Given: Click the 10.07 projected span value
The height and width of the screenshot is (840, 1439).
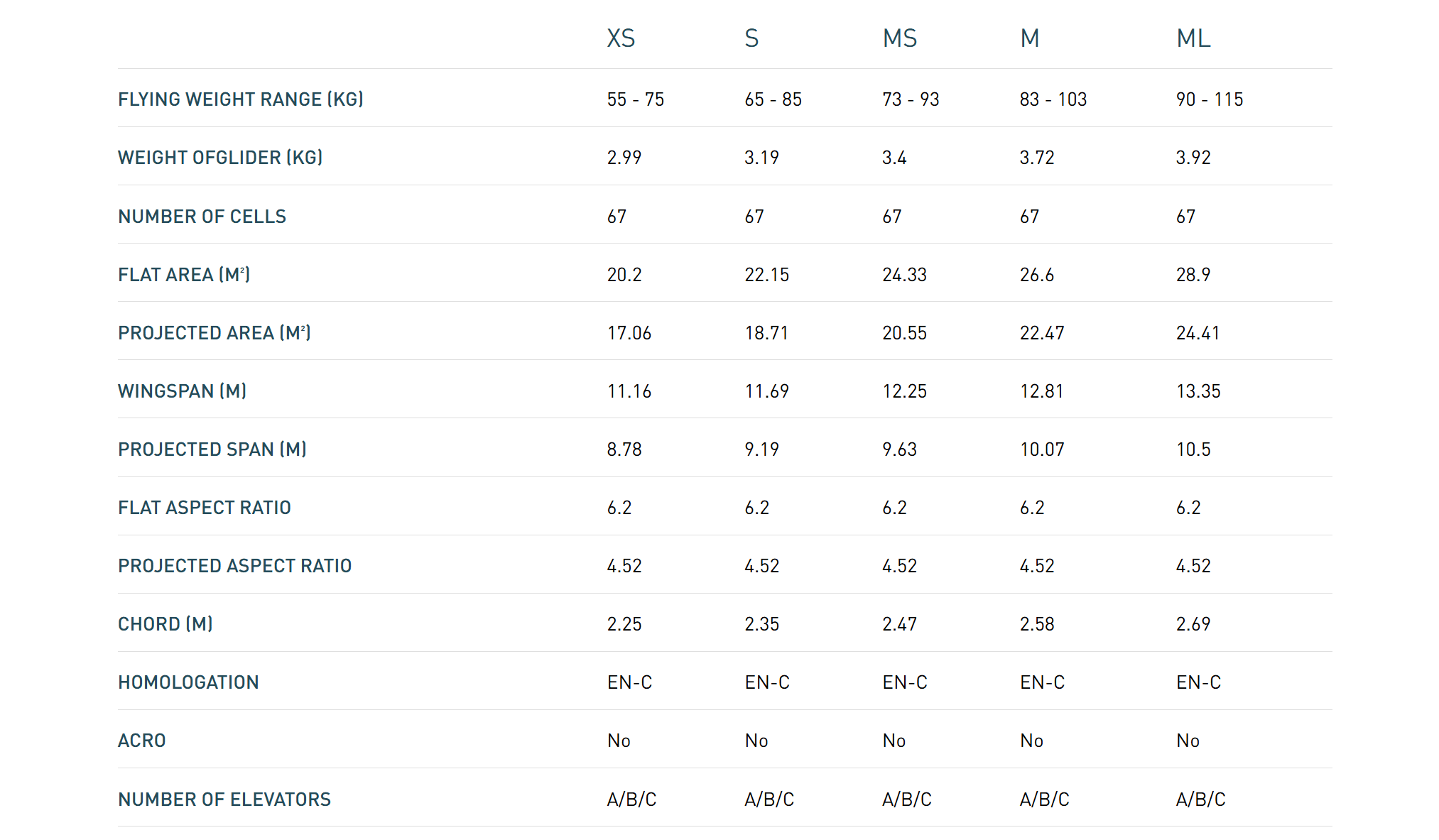Looking at the screenshot, I should point(1042,449).
